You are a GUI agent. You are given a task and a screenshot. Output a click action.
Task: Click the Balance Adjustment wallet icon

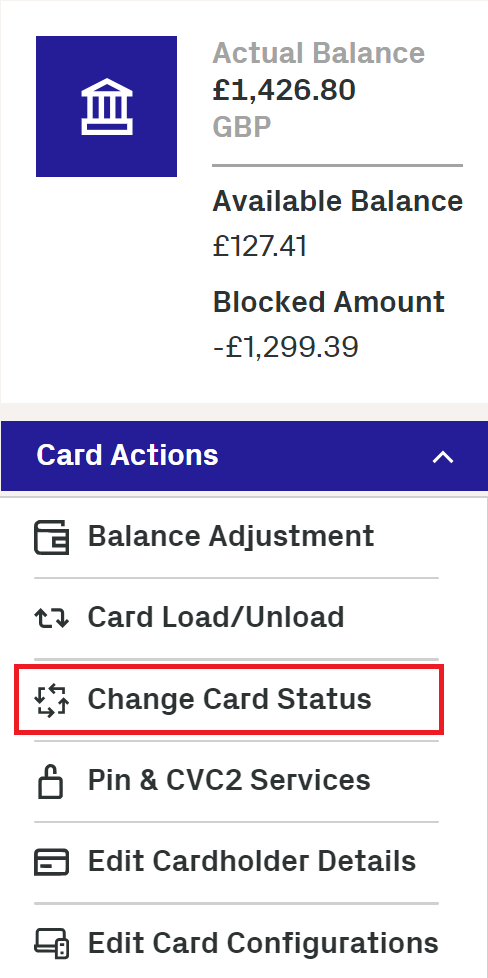51,538
